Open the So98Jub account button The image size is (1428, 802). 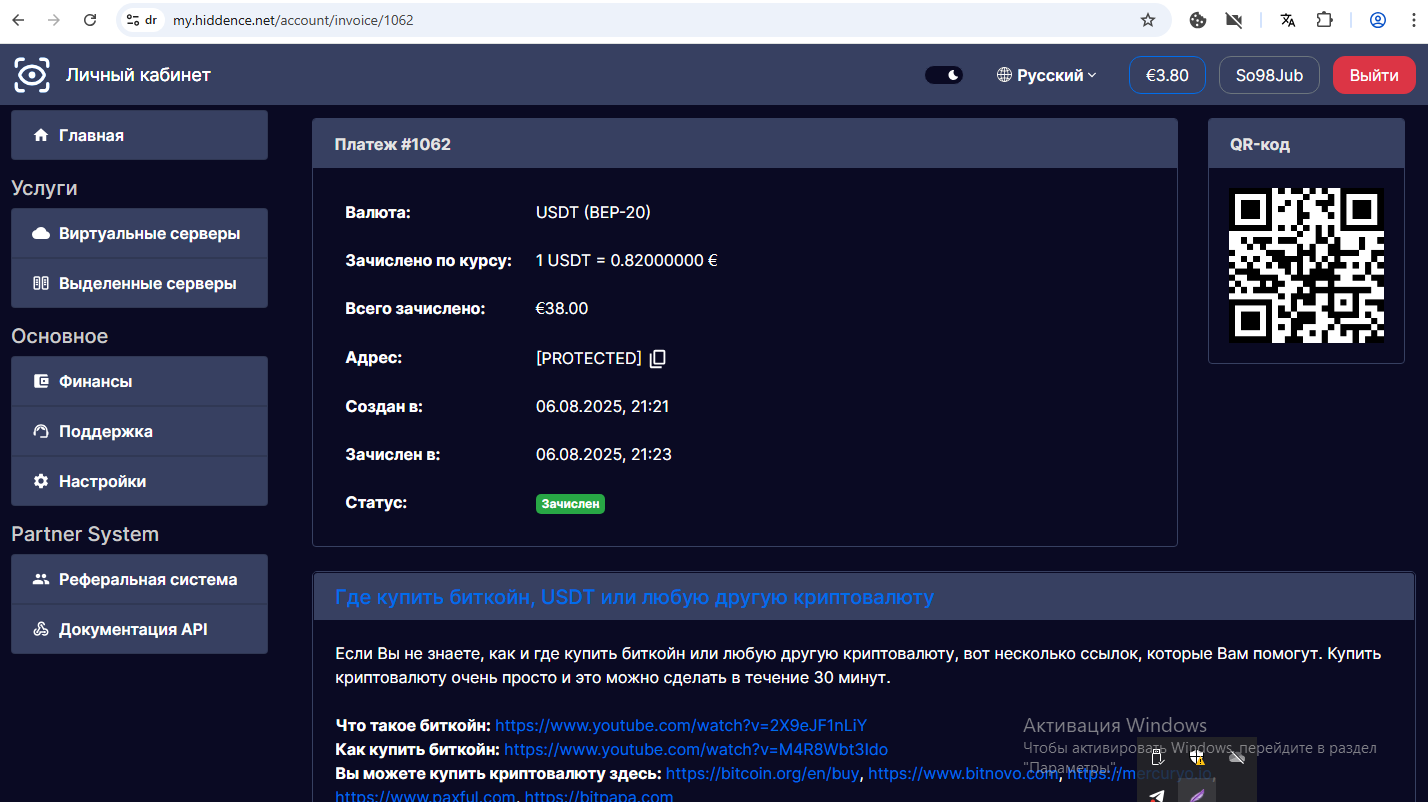pyautogui.click(x=1268, y=75)
